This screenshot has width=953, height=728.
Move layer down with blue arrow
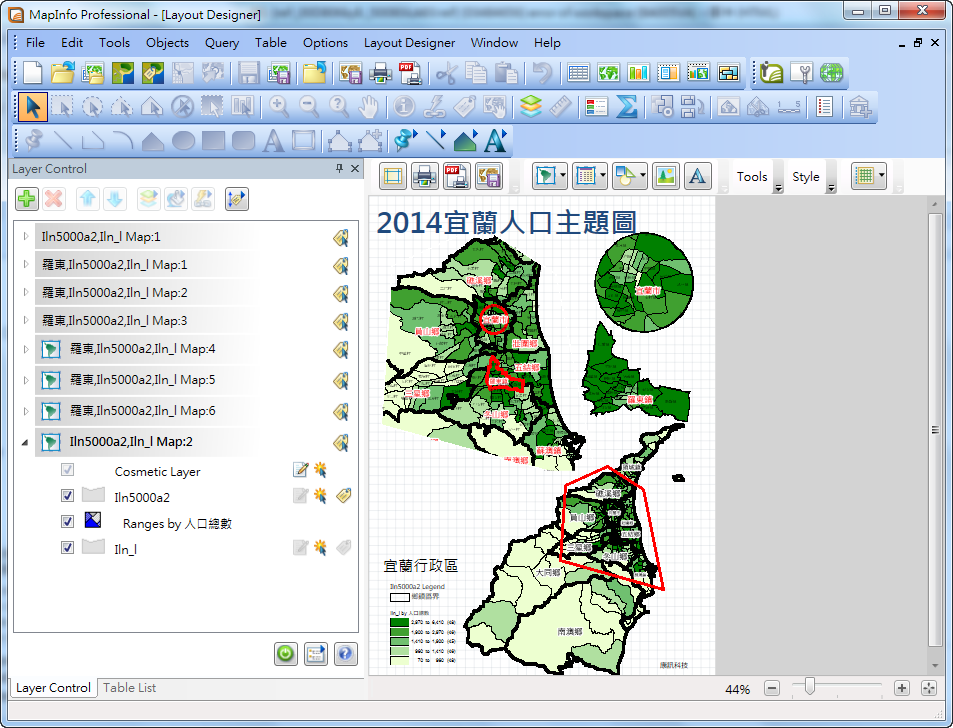pos(115,199)
